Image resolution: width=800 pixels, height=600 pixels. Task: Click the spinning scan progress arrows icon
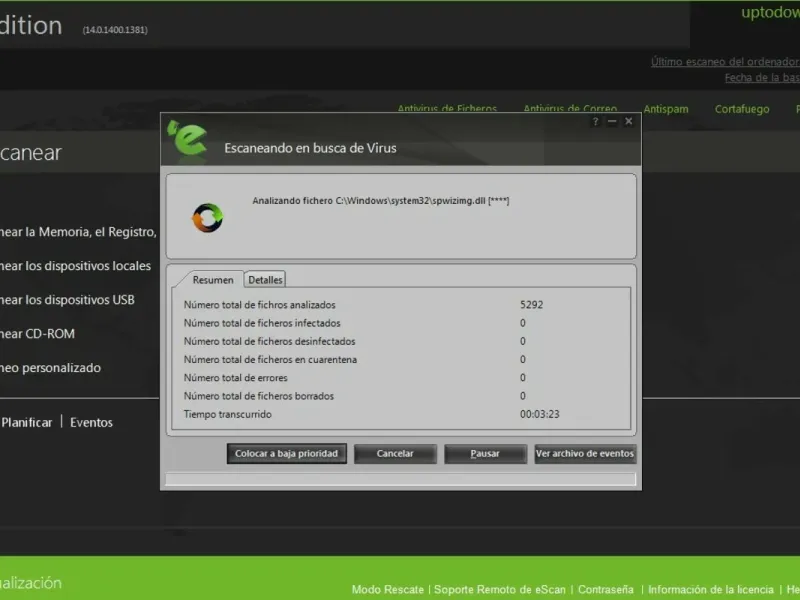pos(208,218)
